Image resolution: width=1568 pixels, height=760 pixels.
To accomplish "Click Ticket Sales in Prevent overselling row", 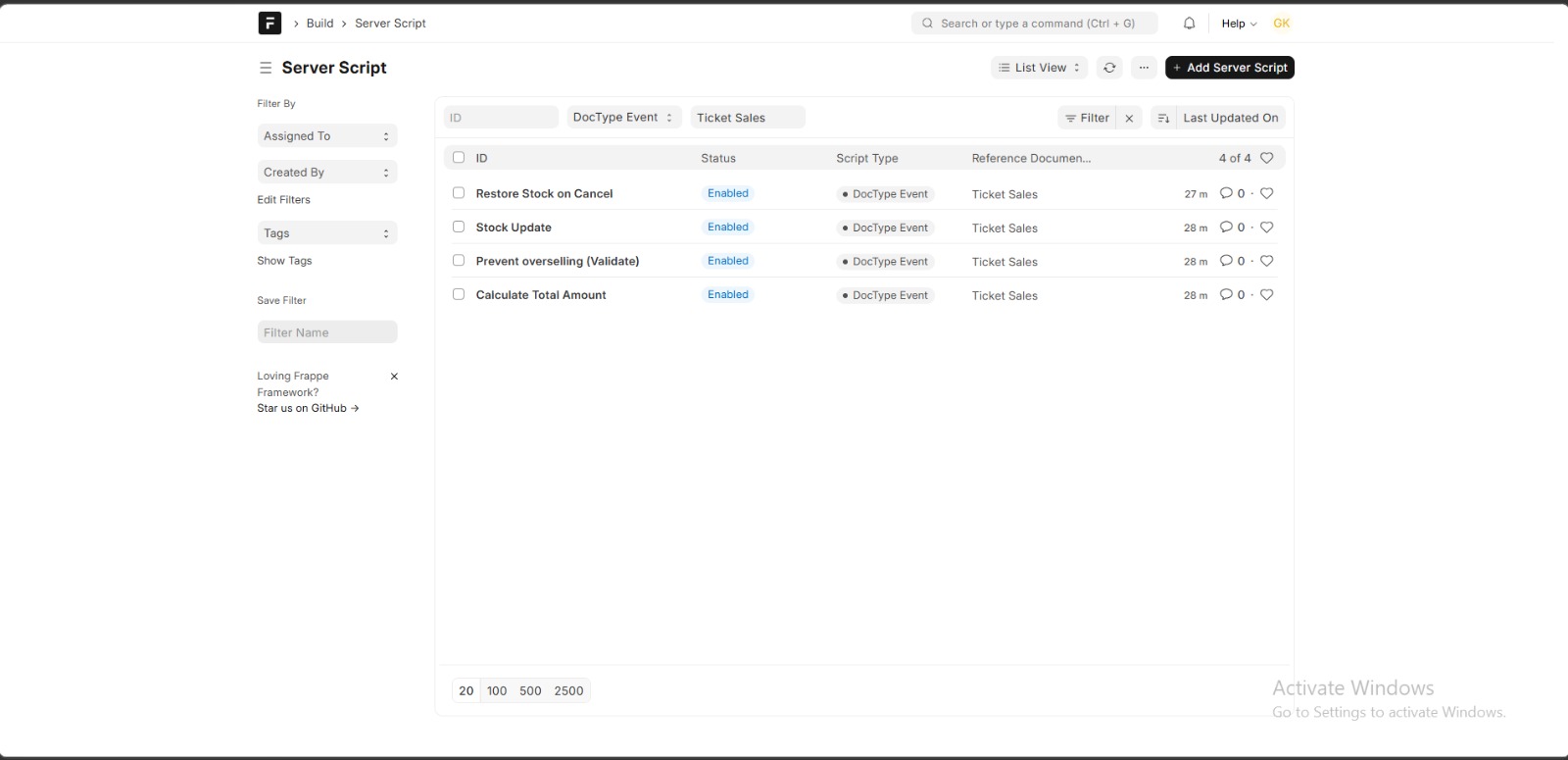I will tap(1004, 262).
